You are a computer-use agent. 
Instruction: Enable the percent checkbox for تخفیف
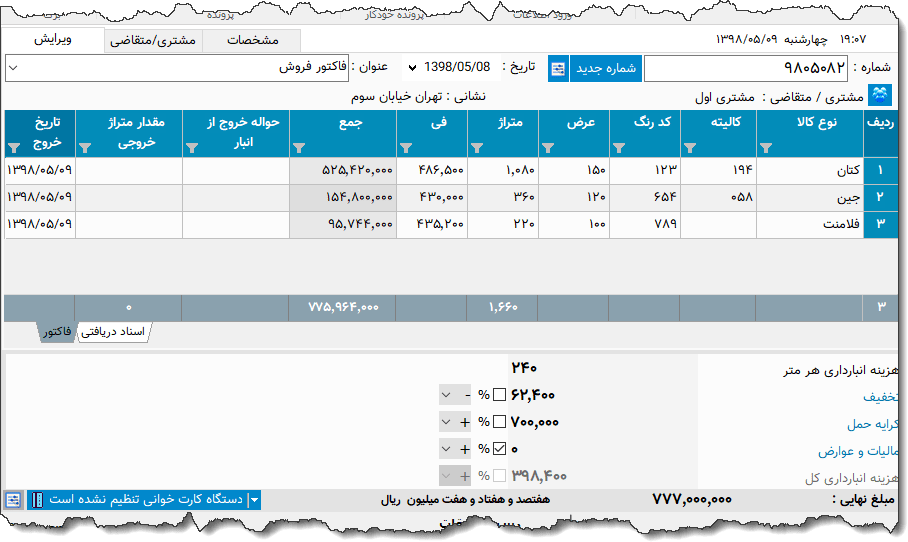(x=499, y=395)
